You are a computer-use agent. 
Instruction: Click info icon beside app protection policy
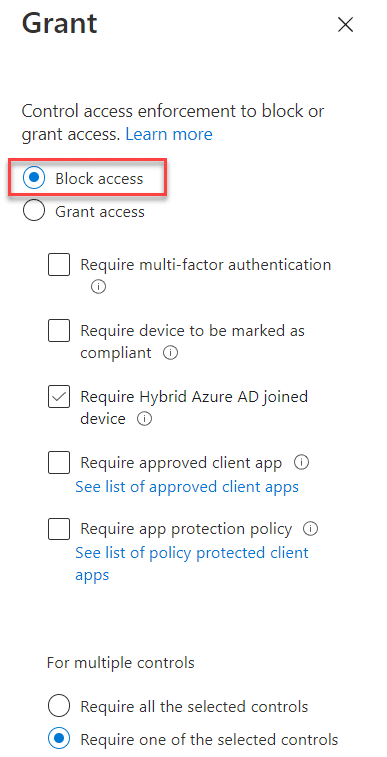[x=311, y=529]
